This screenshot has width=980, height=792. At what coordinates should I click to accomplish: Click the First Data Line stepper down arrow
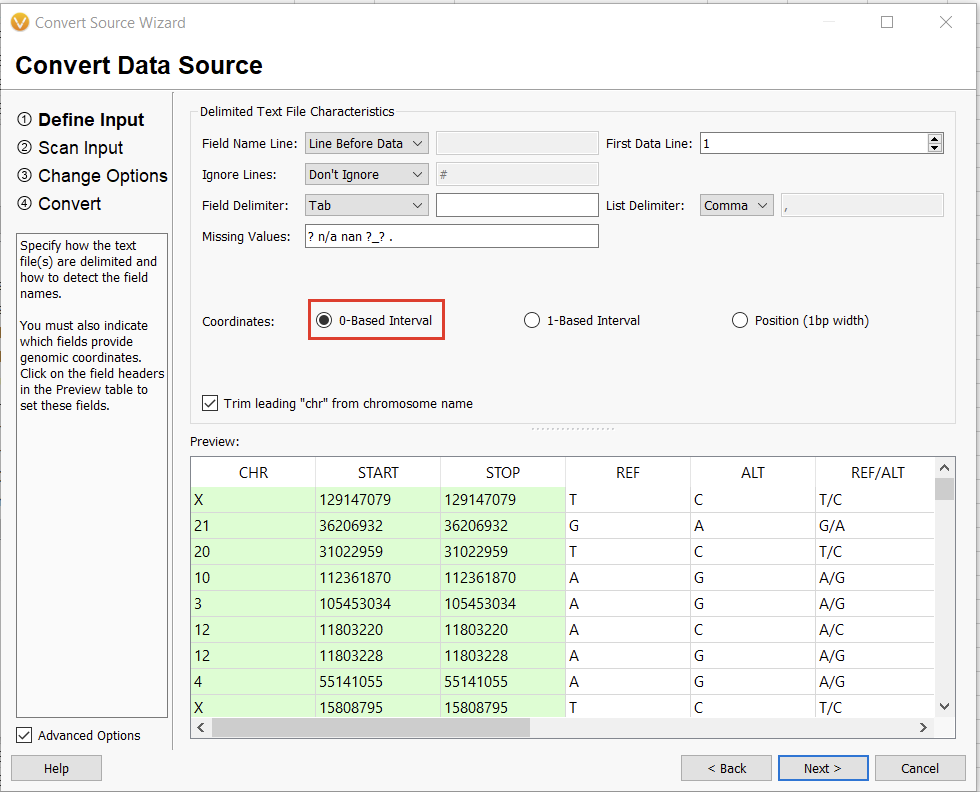pos(934,148)
